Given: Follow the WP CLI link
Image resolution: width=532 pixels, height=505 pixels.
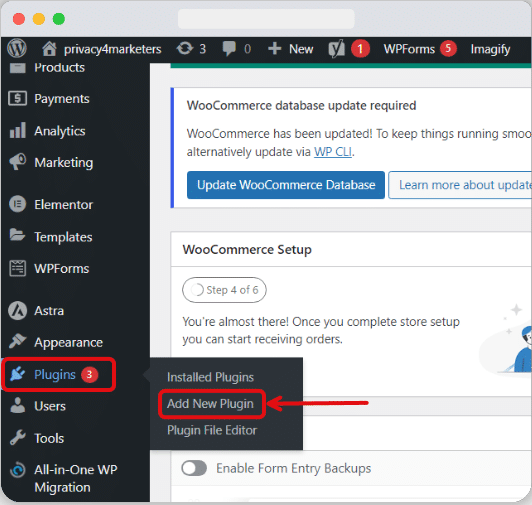Looking at the screenshot, I should (333, 152).
